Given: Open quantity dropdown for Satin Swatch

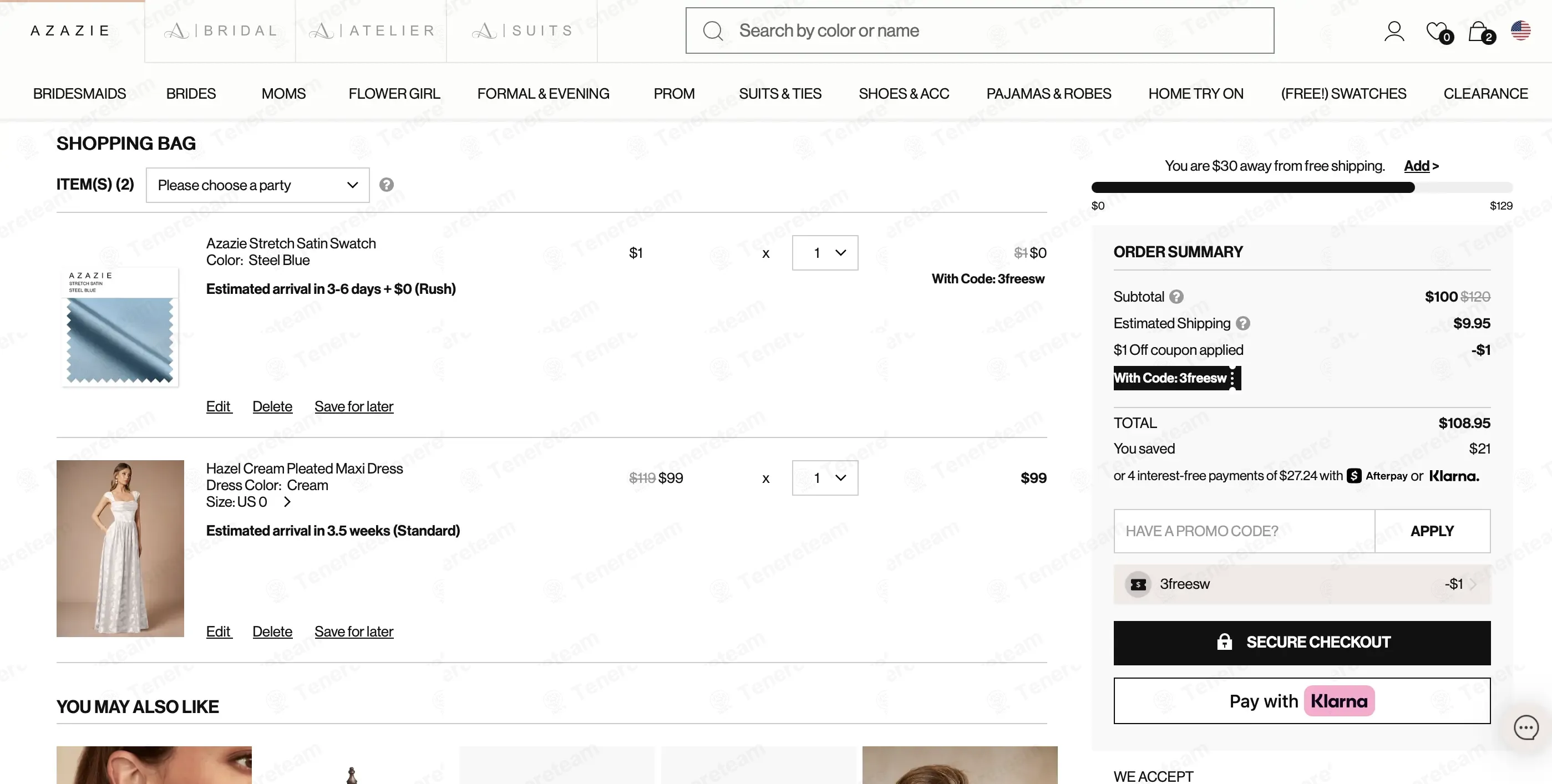Looking at the screenshot, I should 825,253.
